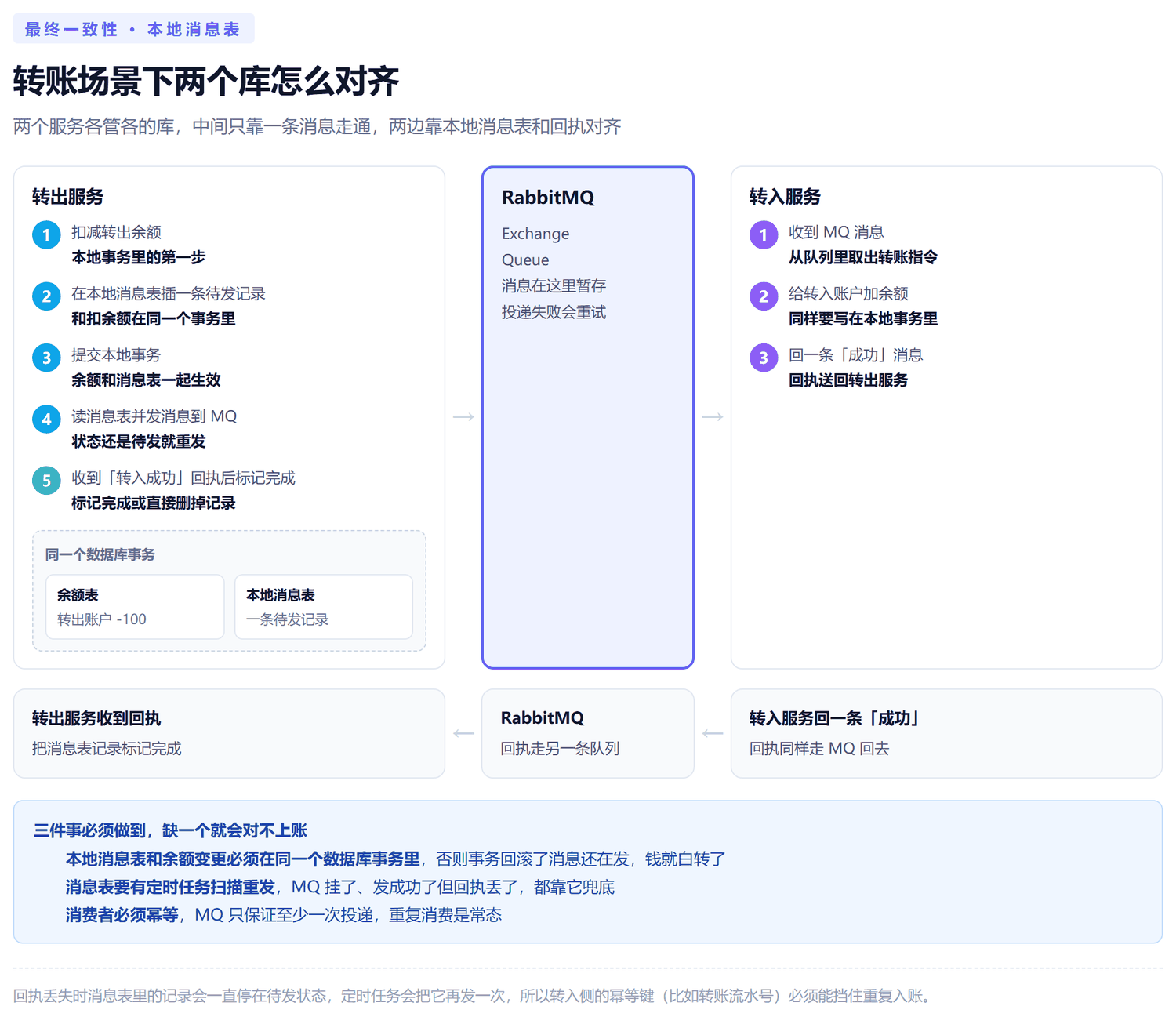Click the line starting 消息表要有定时任务扫描重发

[x=340, y=887]
